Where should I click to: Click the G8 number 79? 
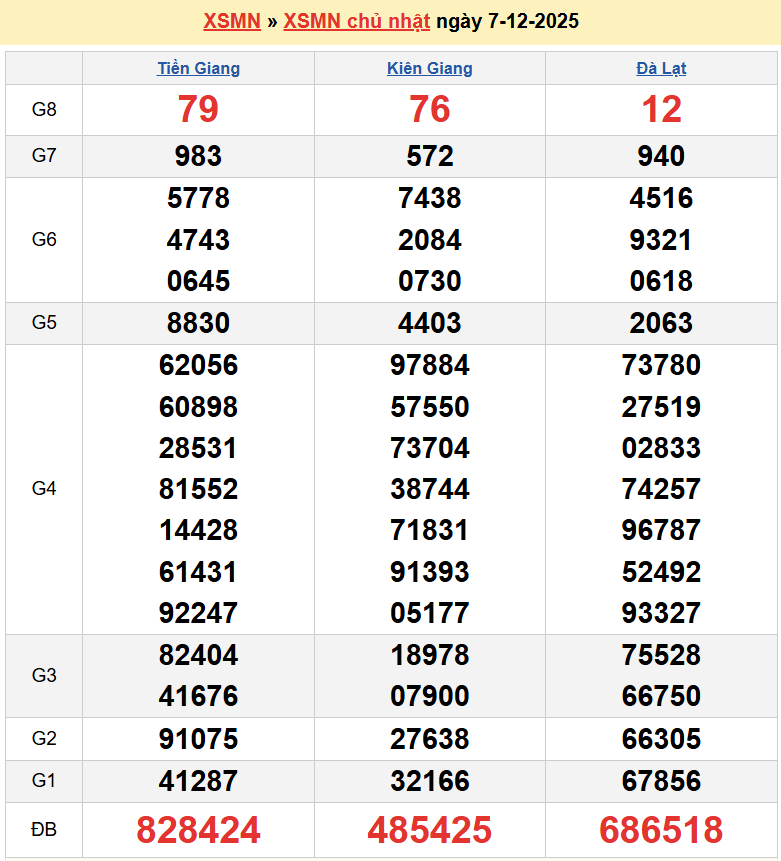click(x=198, y=109)
